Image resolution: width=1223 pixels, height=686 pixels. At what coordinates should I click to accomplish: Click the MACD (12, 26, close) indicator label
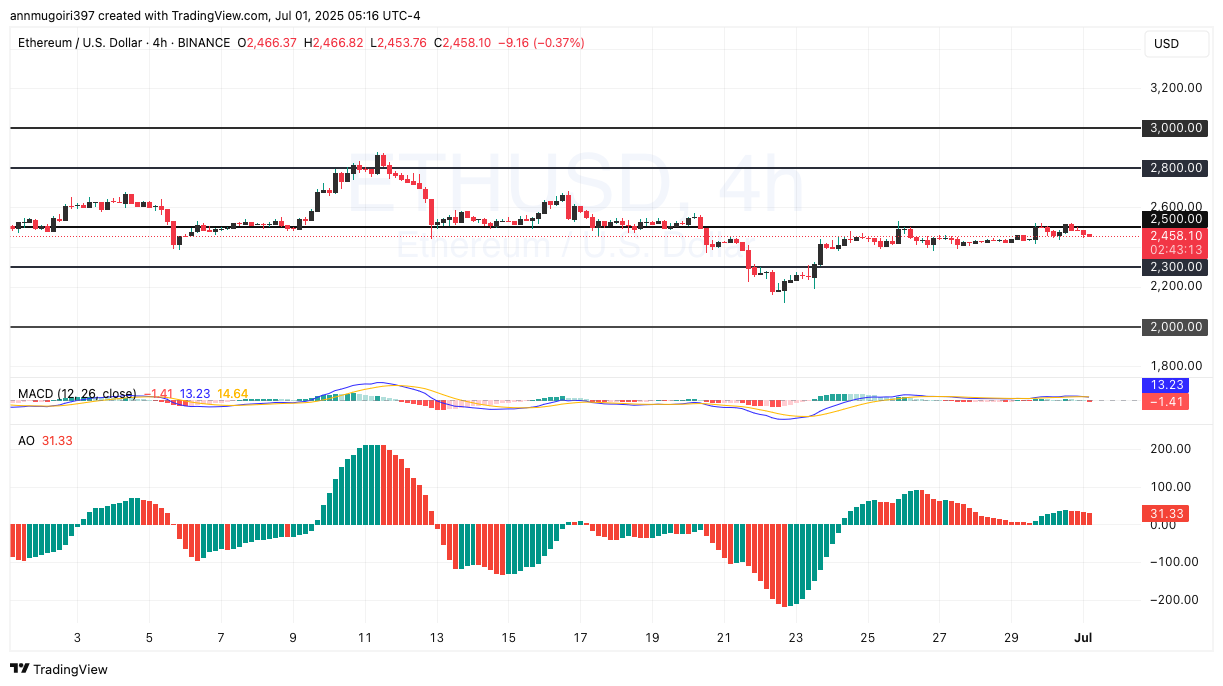[x=77, y=394]
